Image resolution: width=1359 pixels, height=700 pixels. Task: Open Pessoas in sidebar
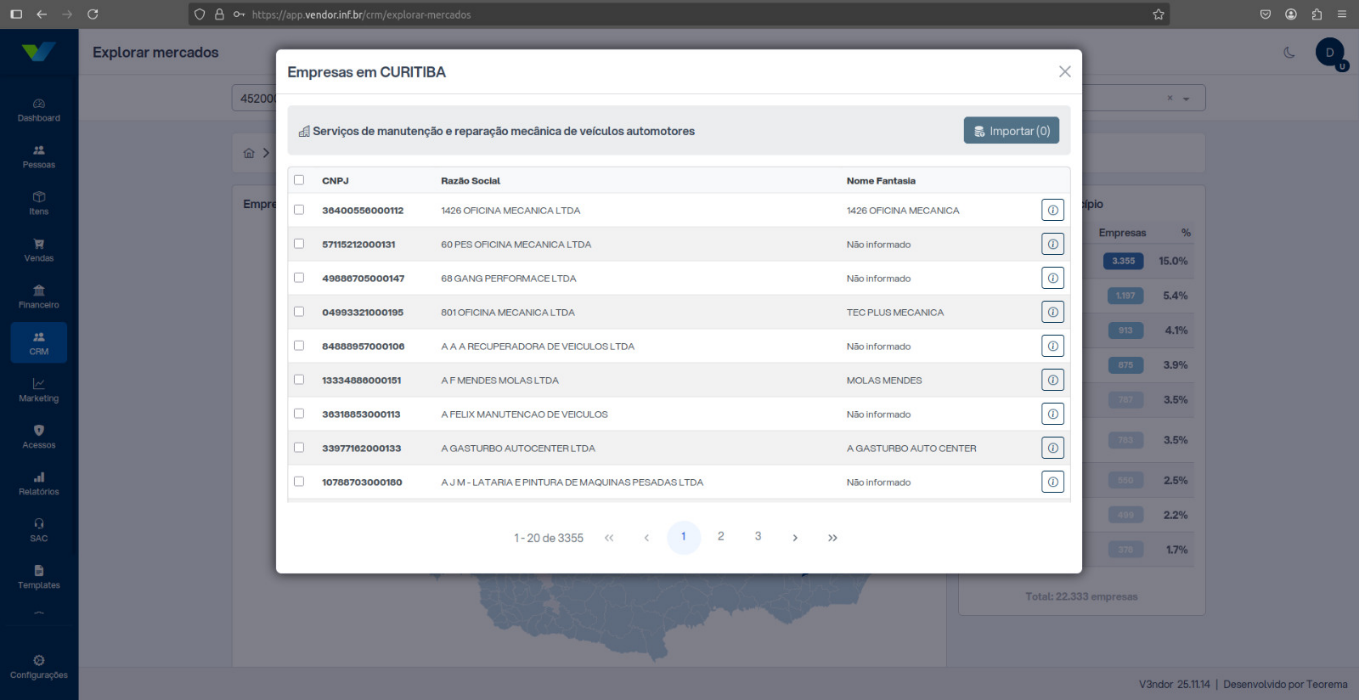tap(39, 157)
